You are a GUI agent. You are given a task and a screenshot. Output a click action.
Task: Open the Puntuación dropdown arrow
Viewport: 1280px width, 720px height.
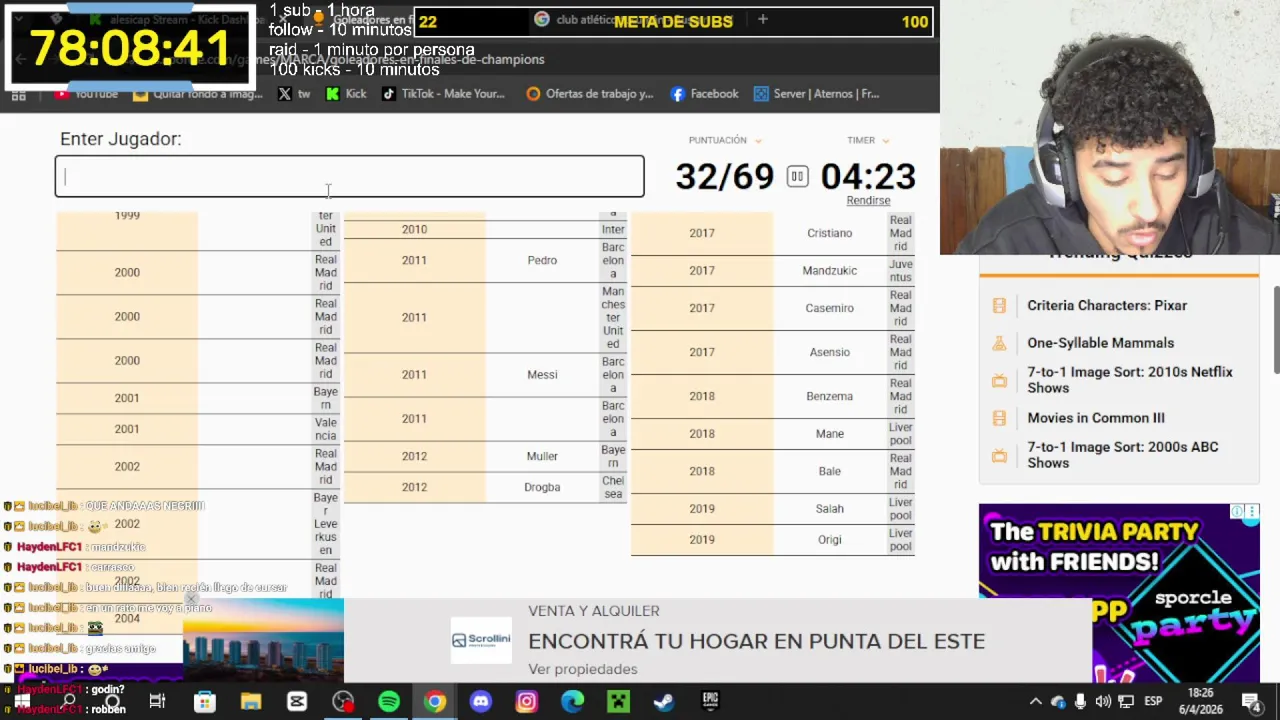[758, 141]
